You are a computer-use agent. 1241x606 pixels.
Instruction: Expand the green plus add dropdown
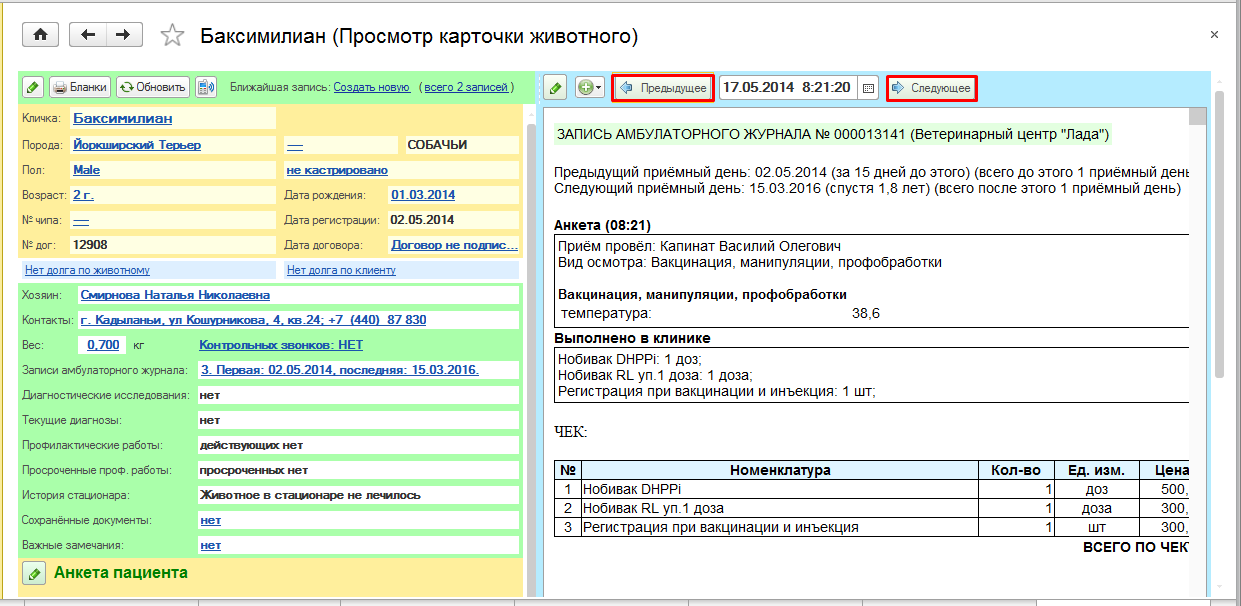click(589, 88)
